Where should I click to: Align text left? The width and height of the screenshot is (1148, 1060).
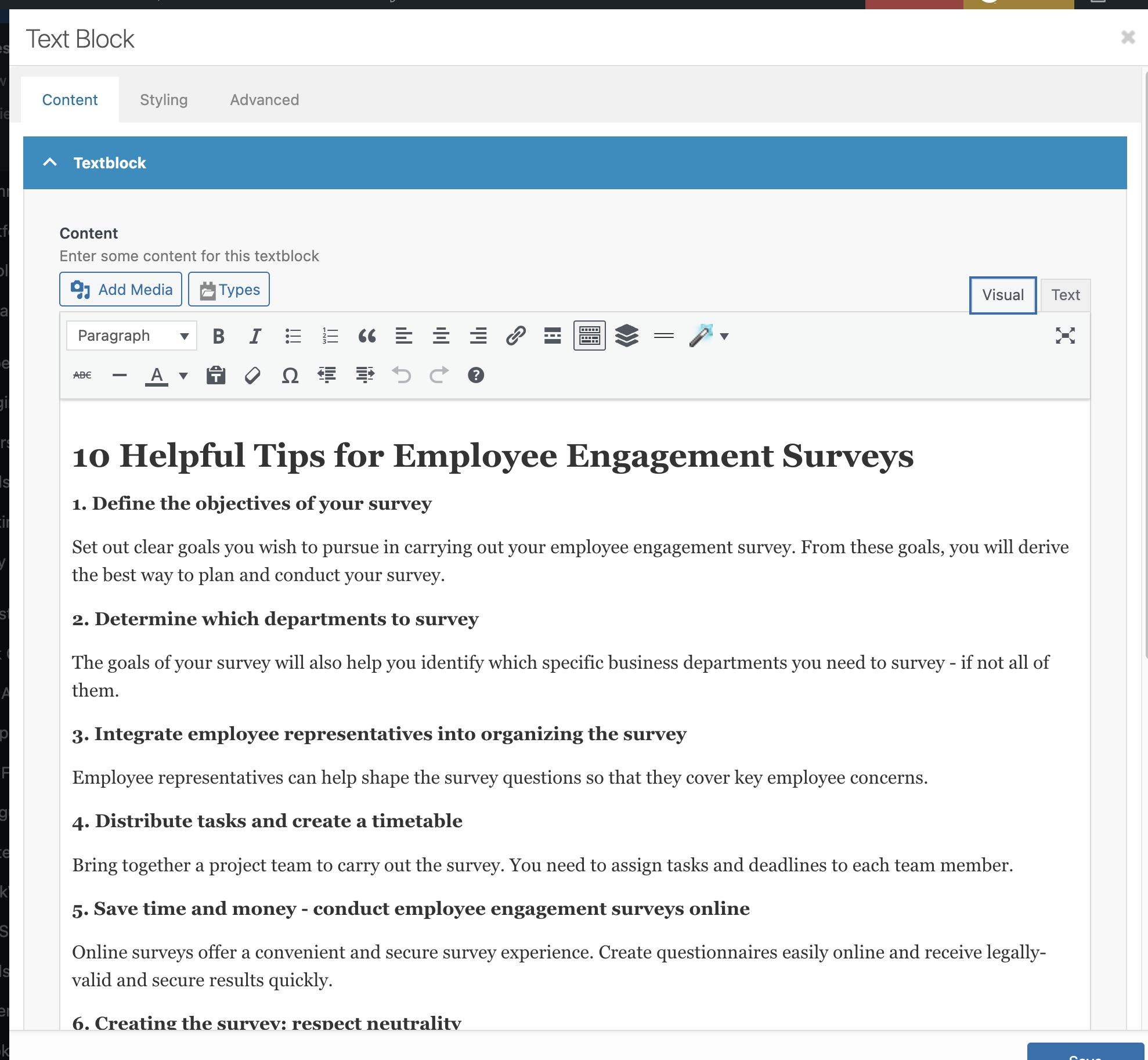point(404,336)
